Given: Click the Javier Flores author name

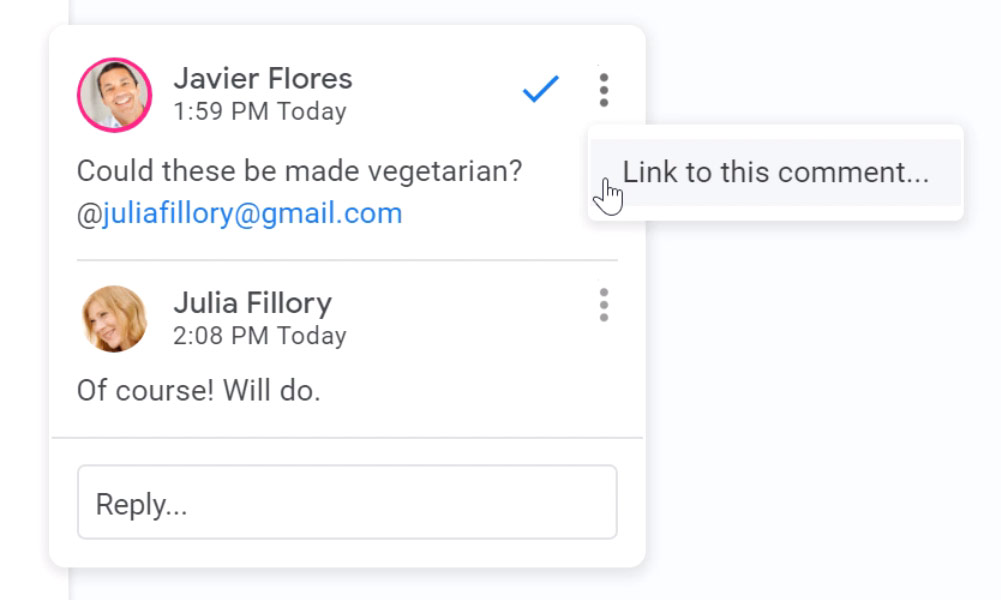Looking at the screenshot, I should 262,78.
